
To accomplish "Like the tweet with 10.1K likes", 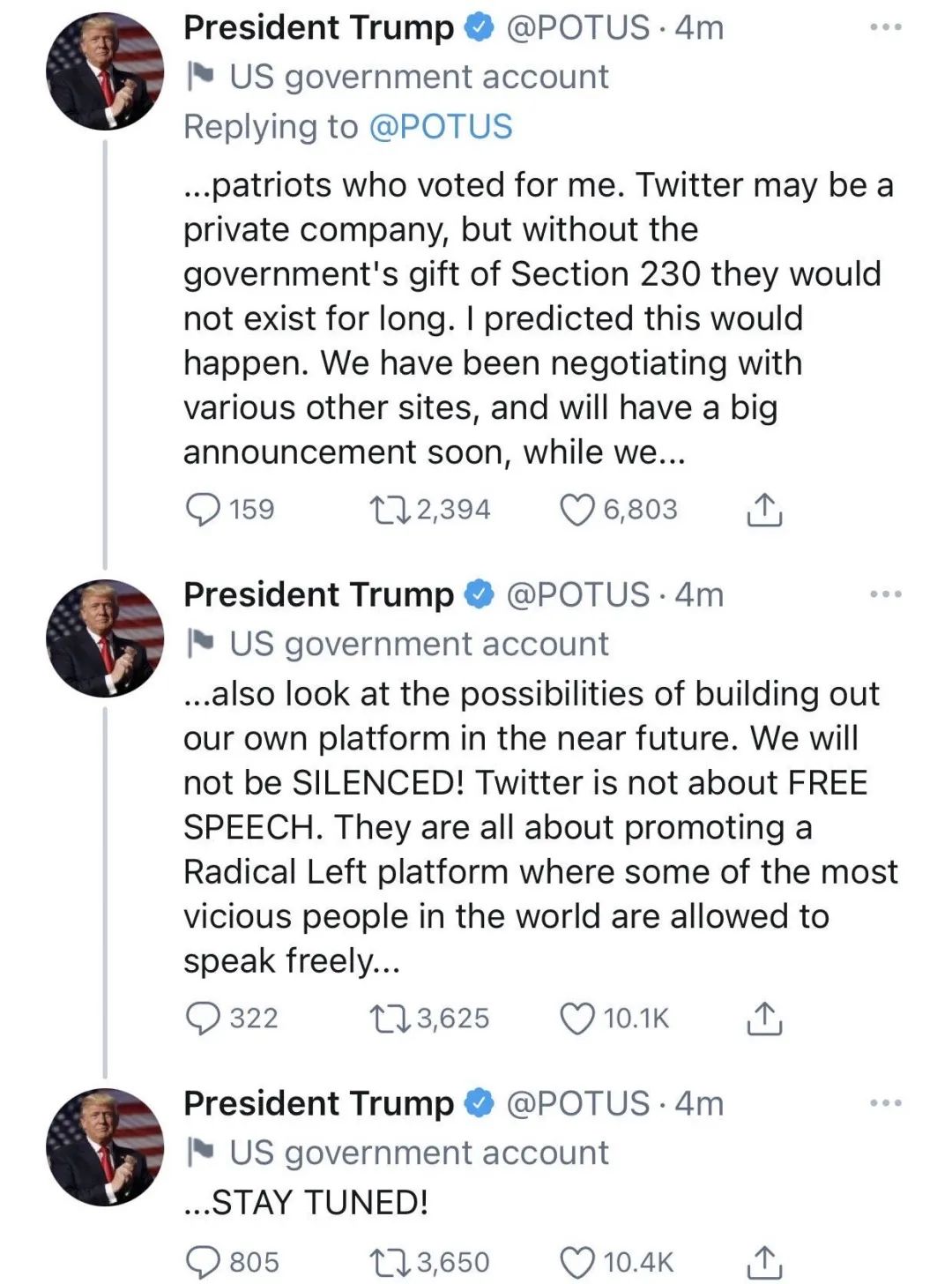I will tap(577, 1019).
